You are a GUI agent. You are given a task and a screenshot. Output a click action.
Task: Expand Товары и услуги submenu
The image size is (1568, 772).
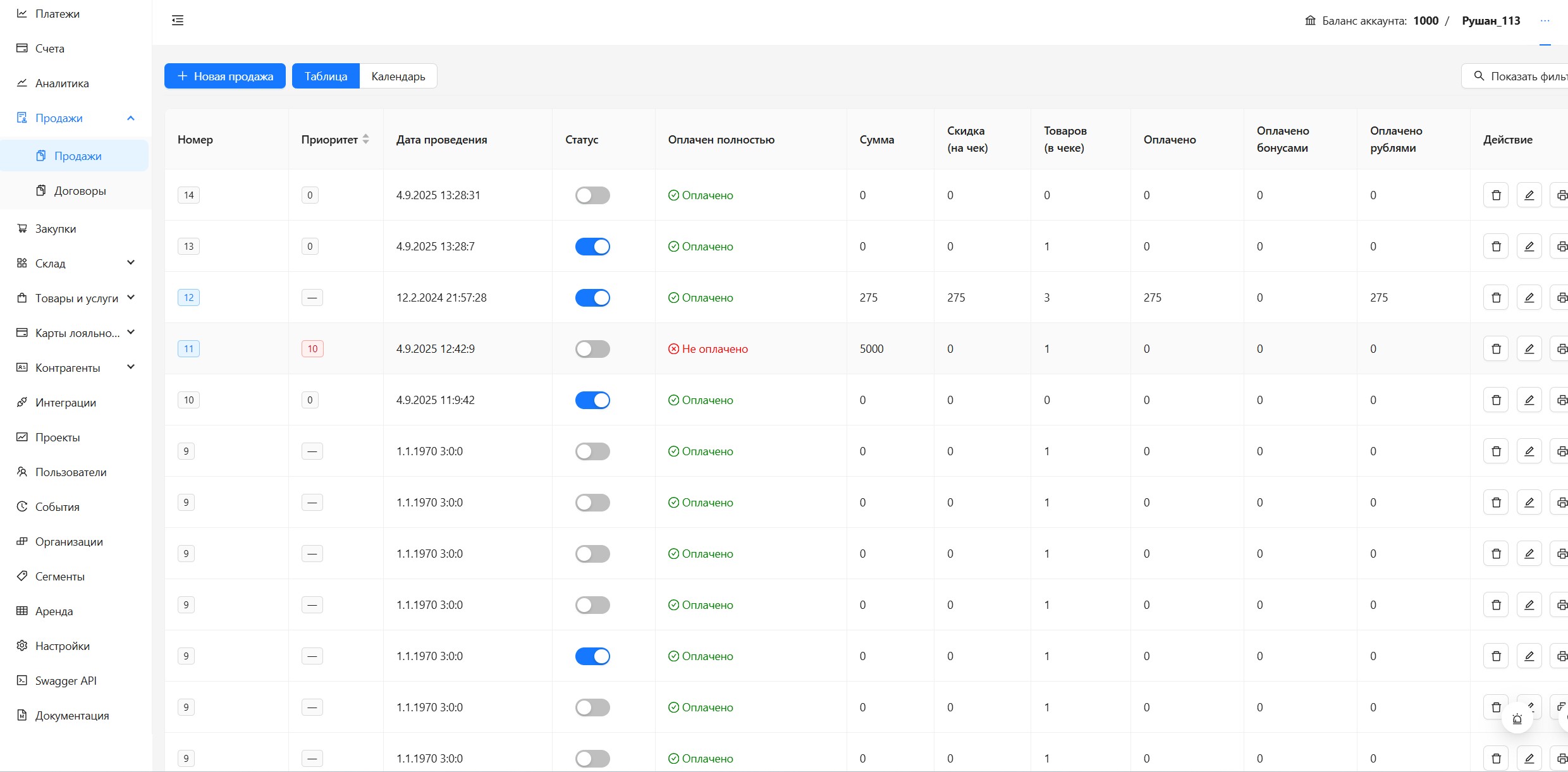[x=131, y=298]
